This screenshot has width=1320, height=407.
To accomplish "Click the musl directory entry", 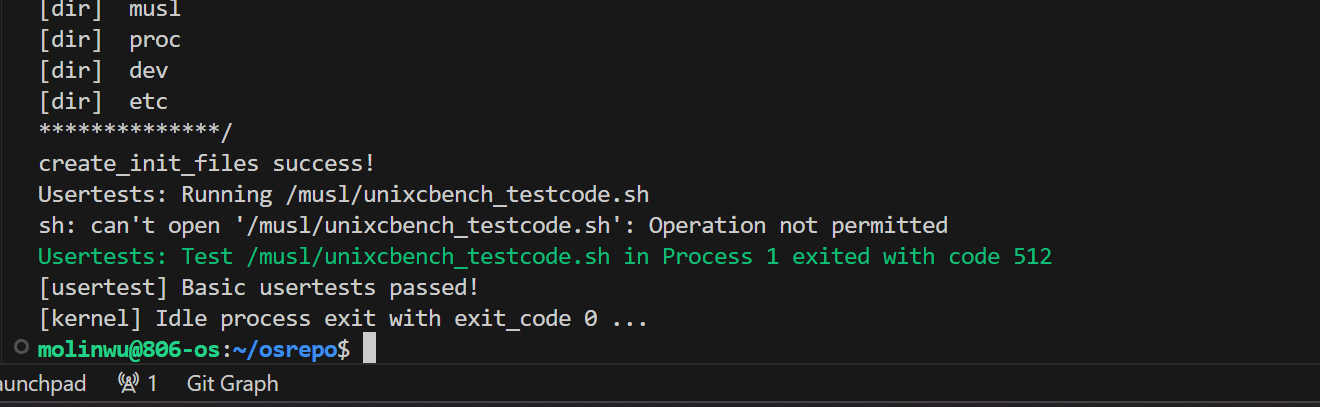I will pos(155,10).
